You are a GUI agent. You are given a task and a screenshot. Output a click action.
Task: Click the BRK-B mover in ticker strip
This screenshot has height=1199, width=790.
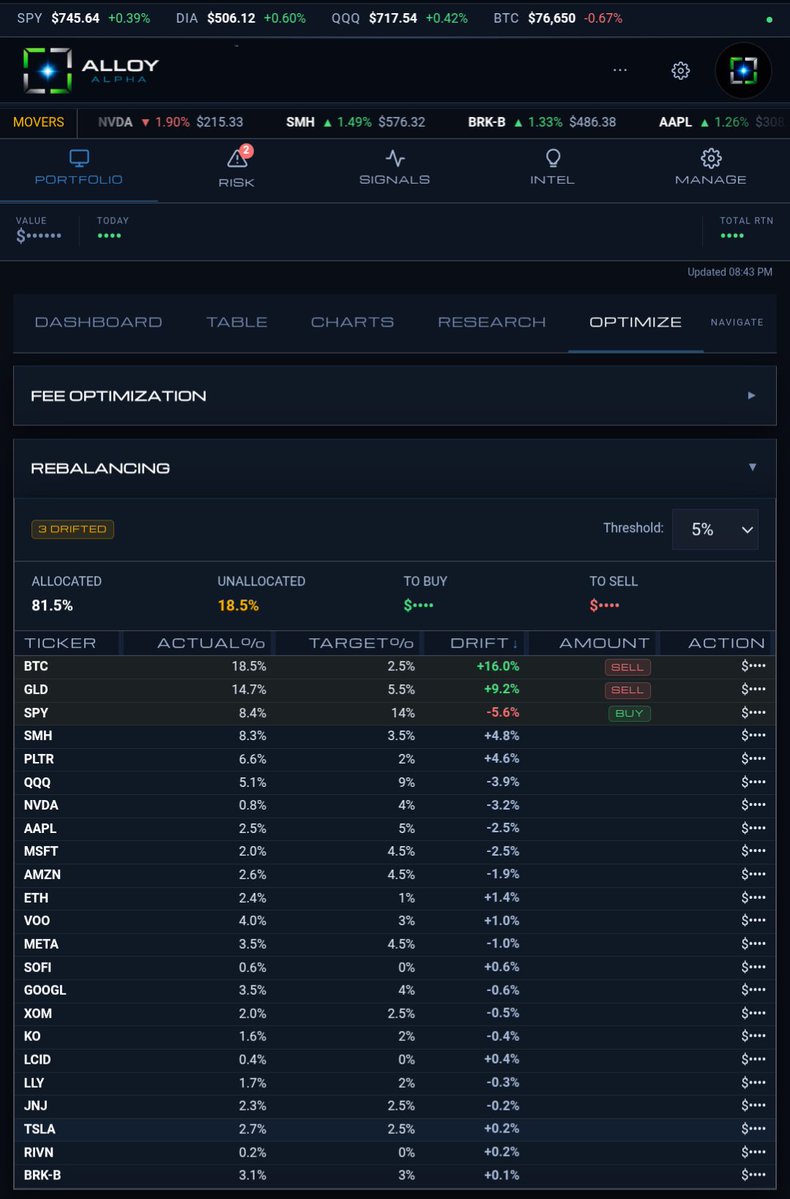(541, 122)
